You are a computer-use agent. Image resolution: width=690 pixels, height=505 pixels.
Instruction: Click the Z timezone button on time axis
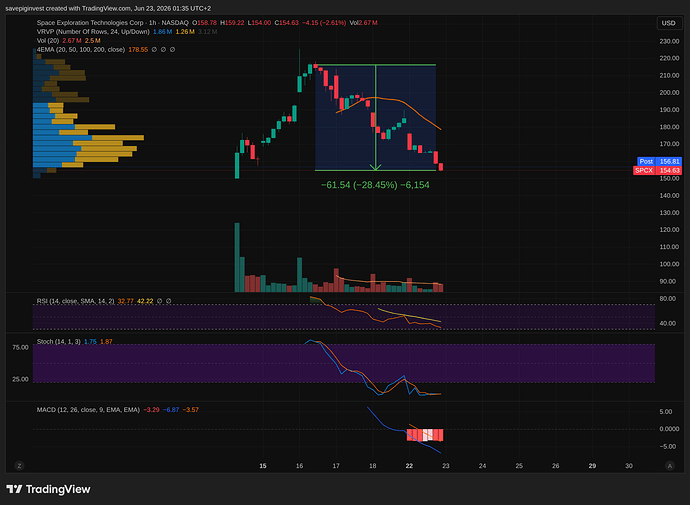coord(19,465)
